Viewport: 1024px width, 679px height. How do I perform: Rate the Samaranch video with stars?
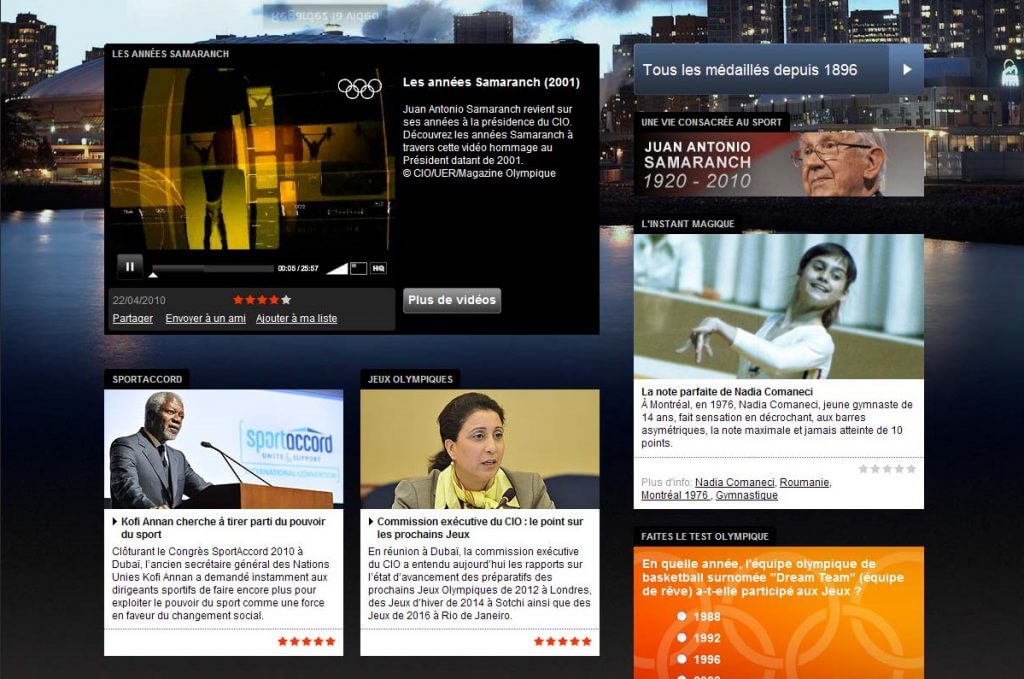coord(262,300)
